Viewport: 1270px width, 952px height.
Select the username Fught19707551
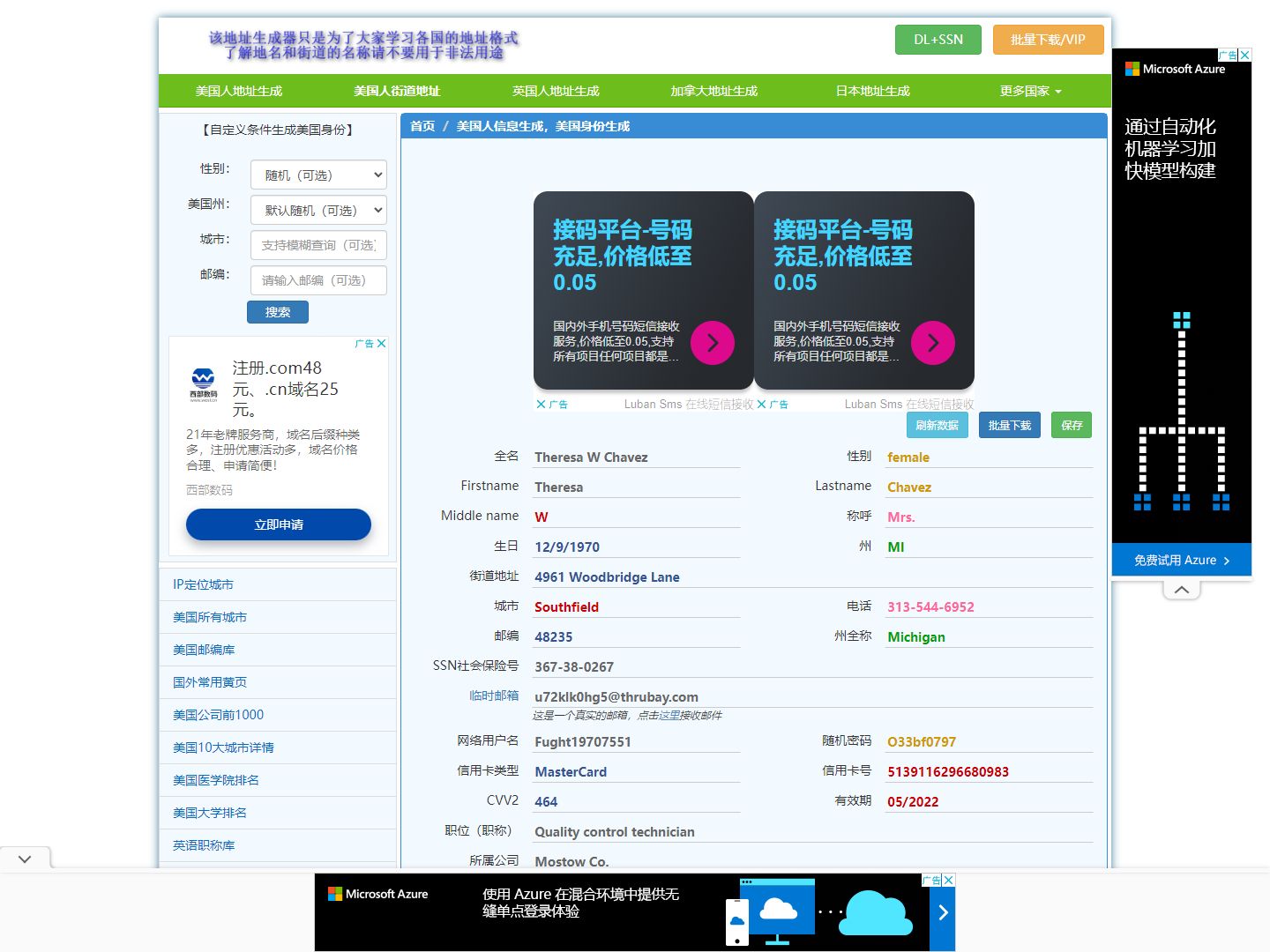[x=583, y=741]
